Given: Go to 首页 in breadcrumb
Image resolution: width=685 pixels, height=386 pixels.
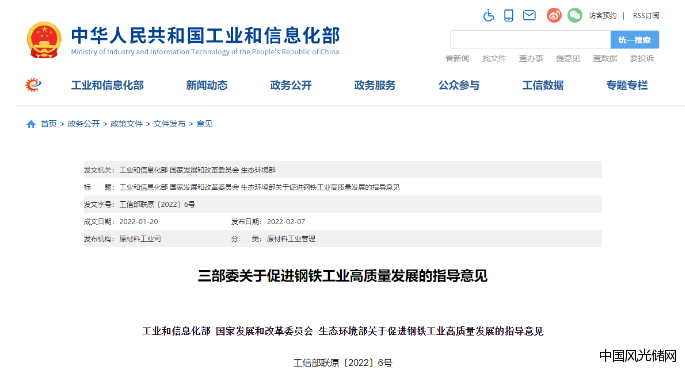Looking at the screenshot, I should [49, 124].
